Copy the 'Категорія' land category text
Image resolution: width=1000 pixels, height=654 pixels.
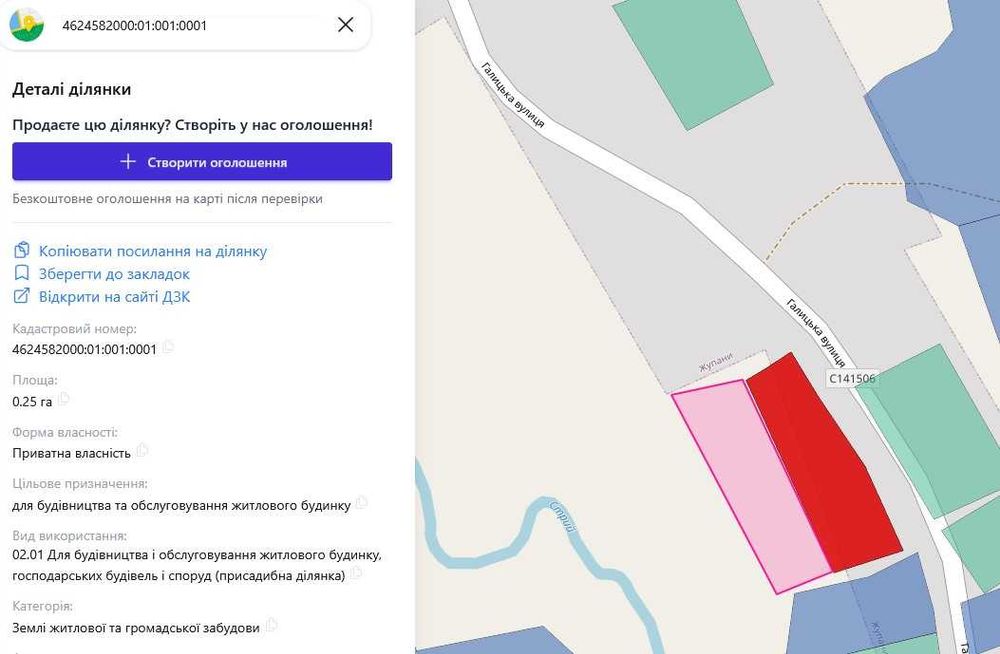[x=271, y=626]
